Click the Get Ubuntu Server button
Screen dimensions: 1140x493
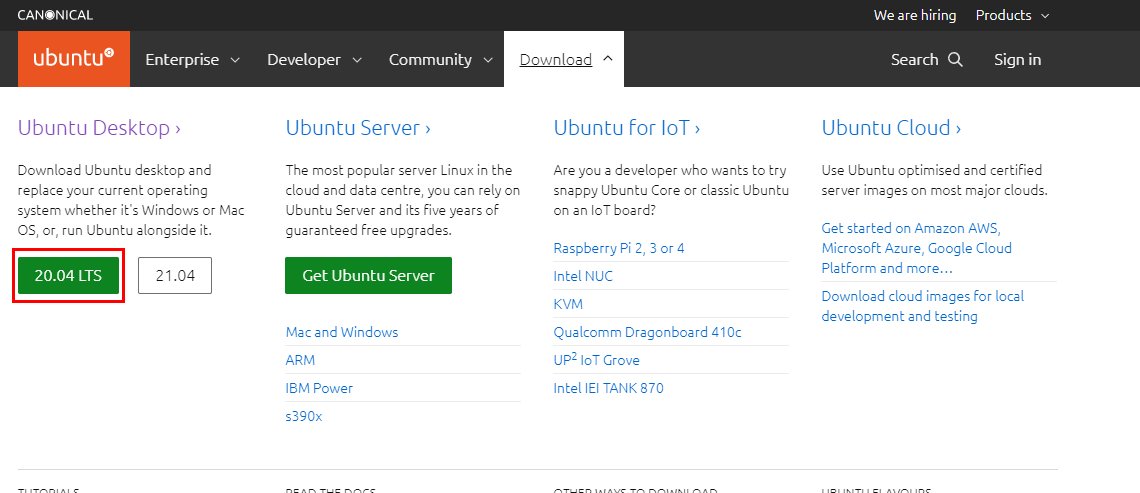369,276
